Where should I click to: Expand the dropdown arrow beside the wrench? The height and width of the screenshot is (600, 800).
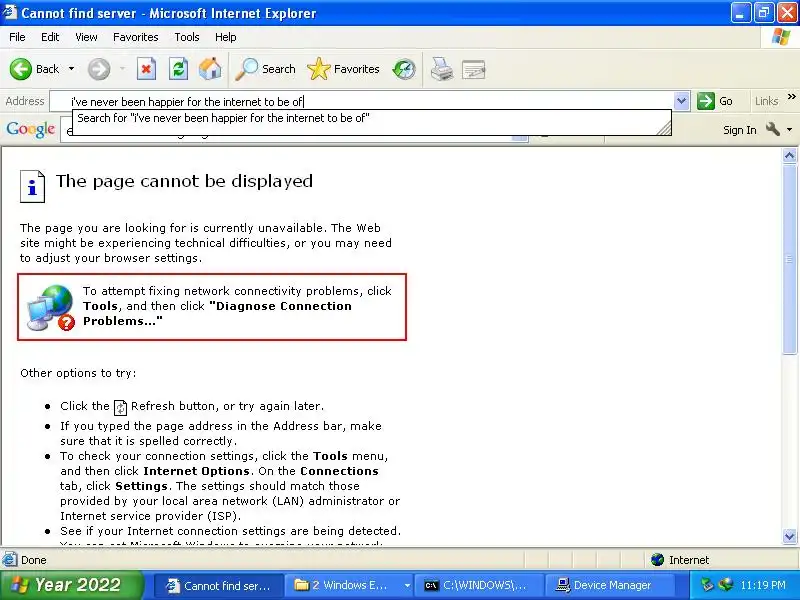point(789,130)
